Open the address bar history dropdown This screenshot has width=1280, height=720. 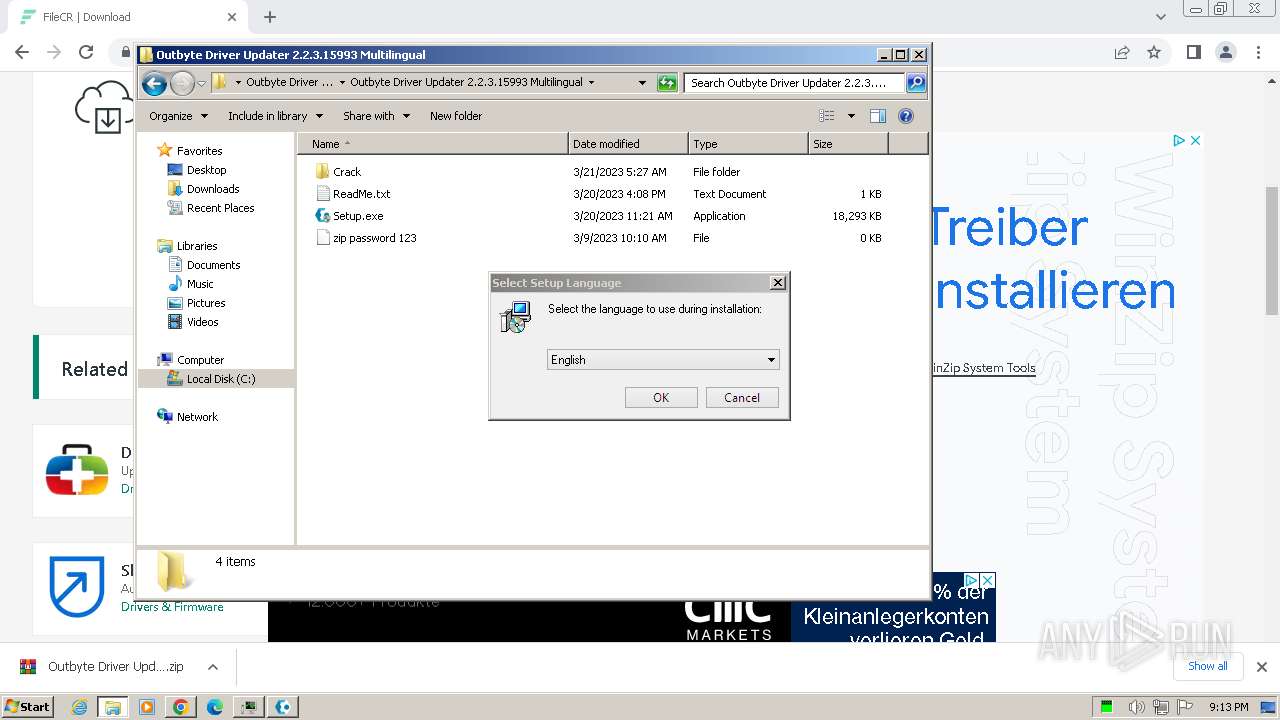pyautogui.click(x=642, y=83)
